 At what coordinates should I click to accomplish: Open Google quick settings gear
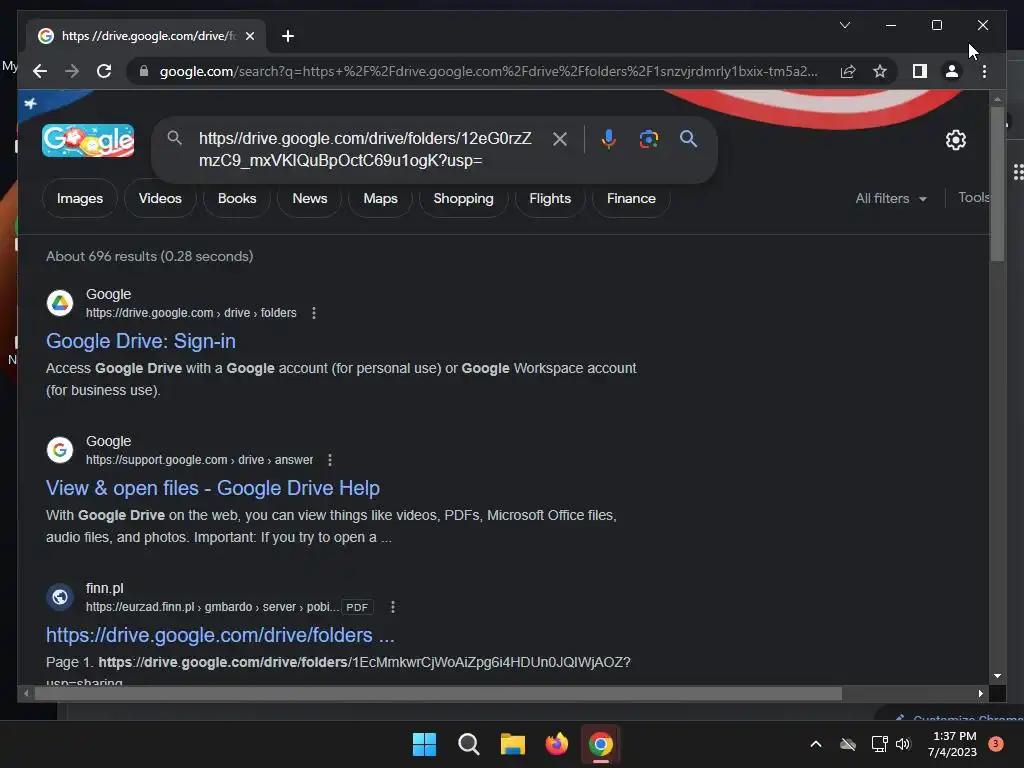pyautogui.click(x=955, y=140)
